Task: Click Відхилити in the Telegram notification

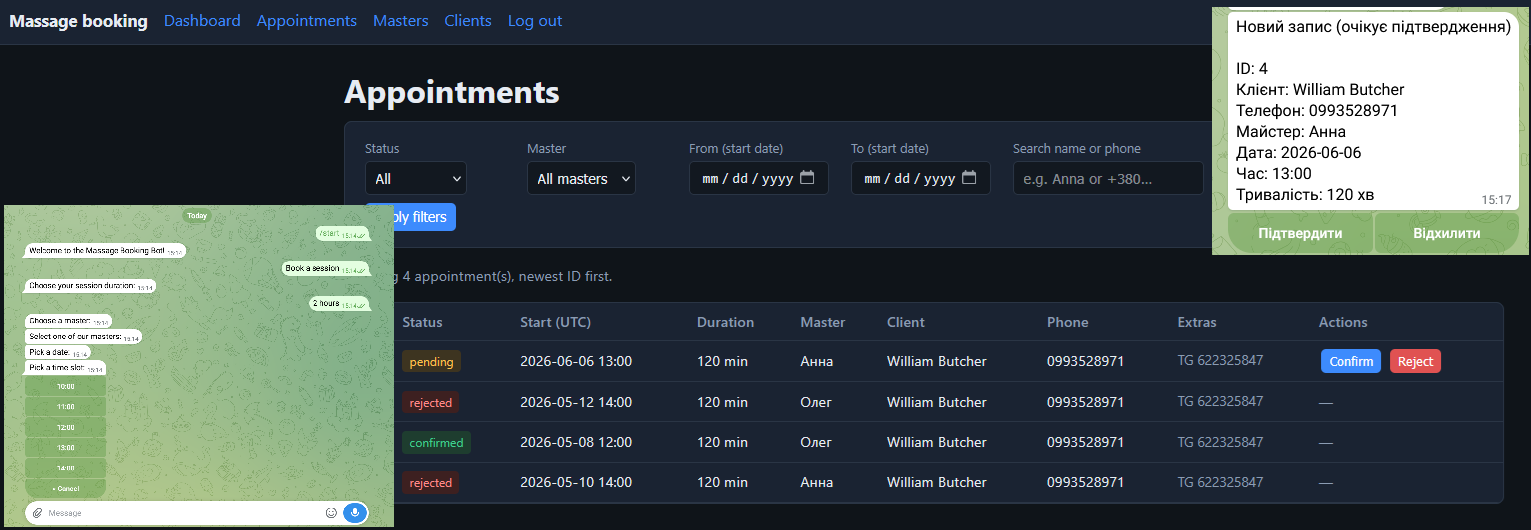Action: click(x=1446, y=234)
